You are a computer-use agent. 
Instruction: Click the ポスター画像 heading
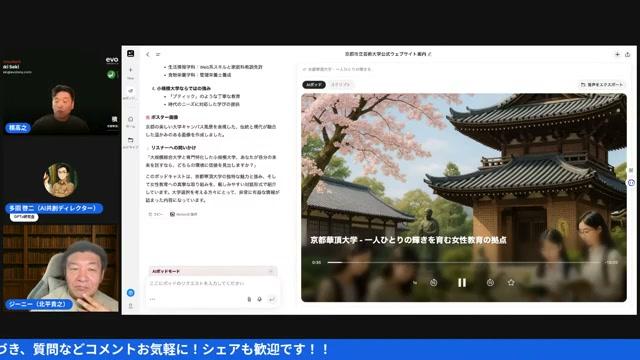tap(164, 117)
